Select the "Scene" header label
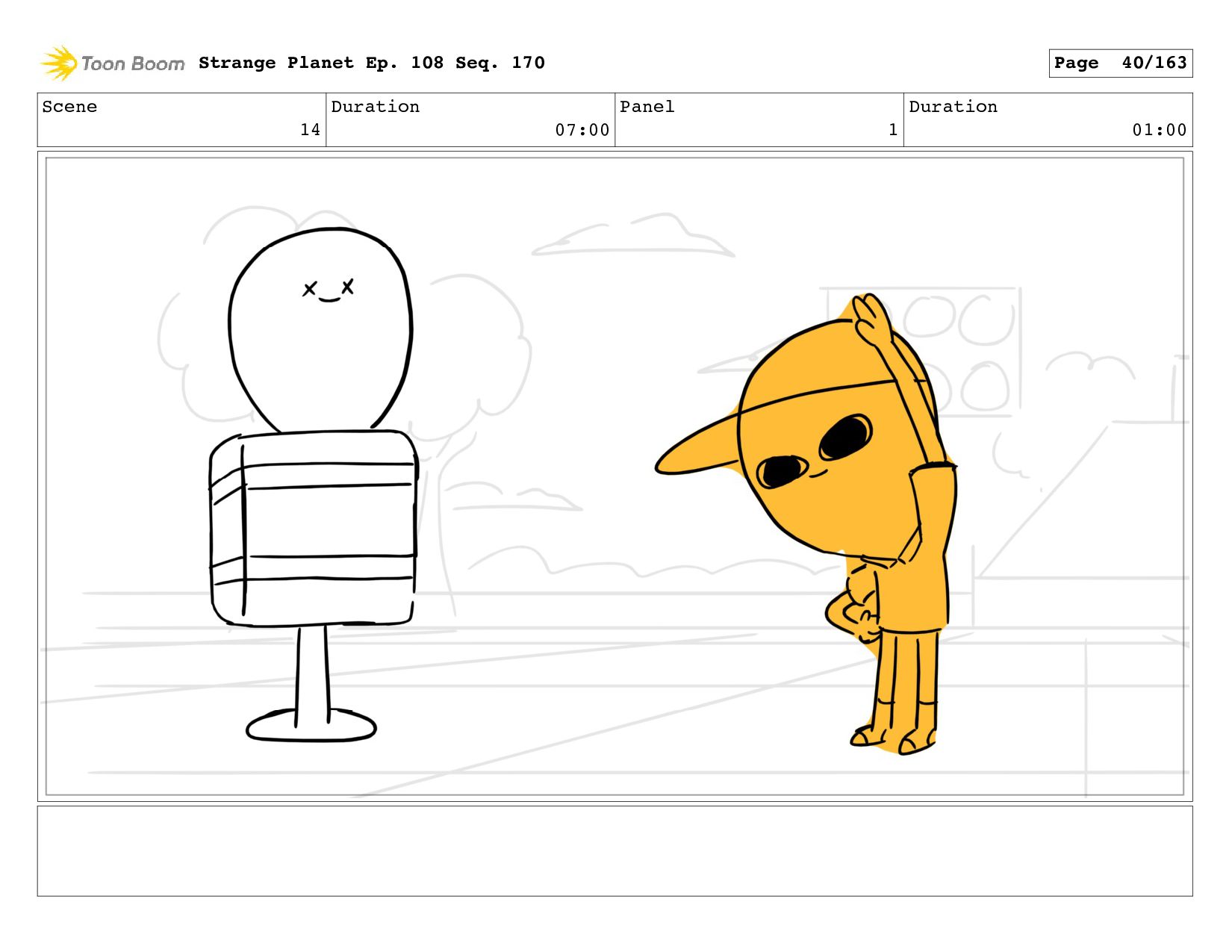This screenshot has width=1232, height=952. [69, 107]
